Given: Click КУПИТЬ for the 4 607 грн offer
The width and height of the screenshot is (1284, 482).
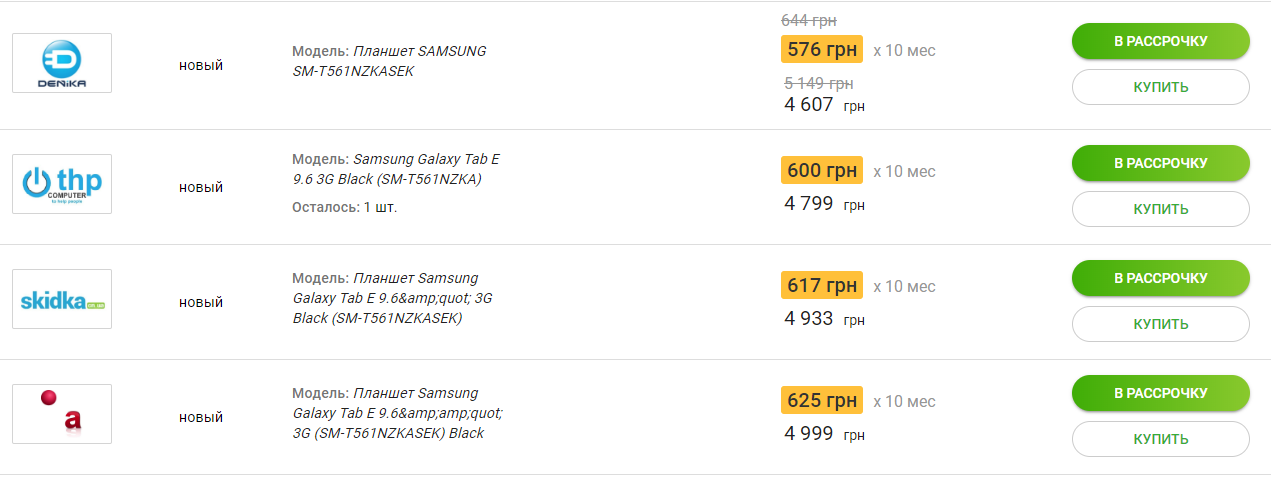Looking at the screenshot, I should click(x=1161, y=87).
